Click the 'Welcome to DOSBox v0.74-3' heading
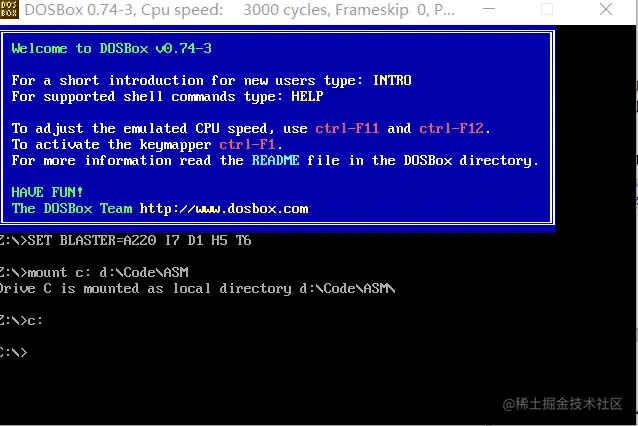The image size is (638, 426). [111, 48]
